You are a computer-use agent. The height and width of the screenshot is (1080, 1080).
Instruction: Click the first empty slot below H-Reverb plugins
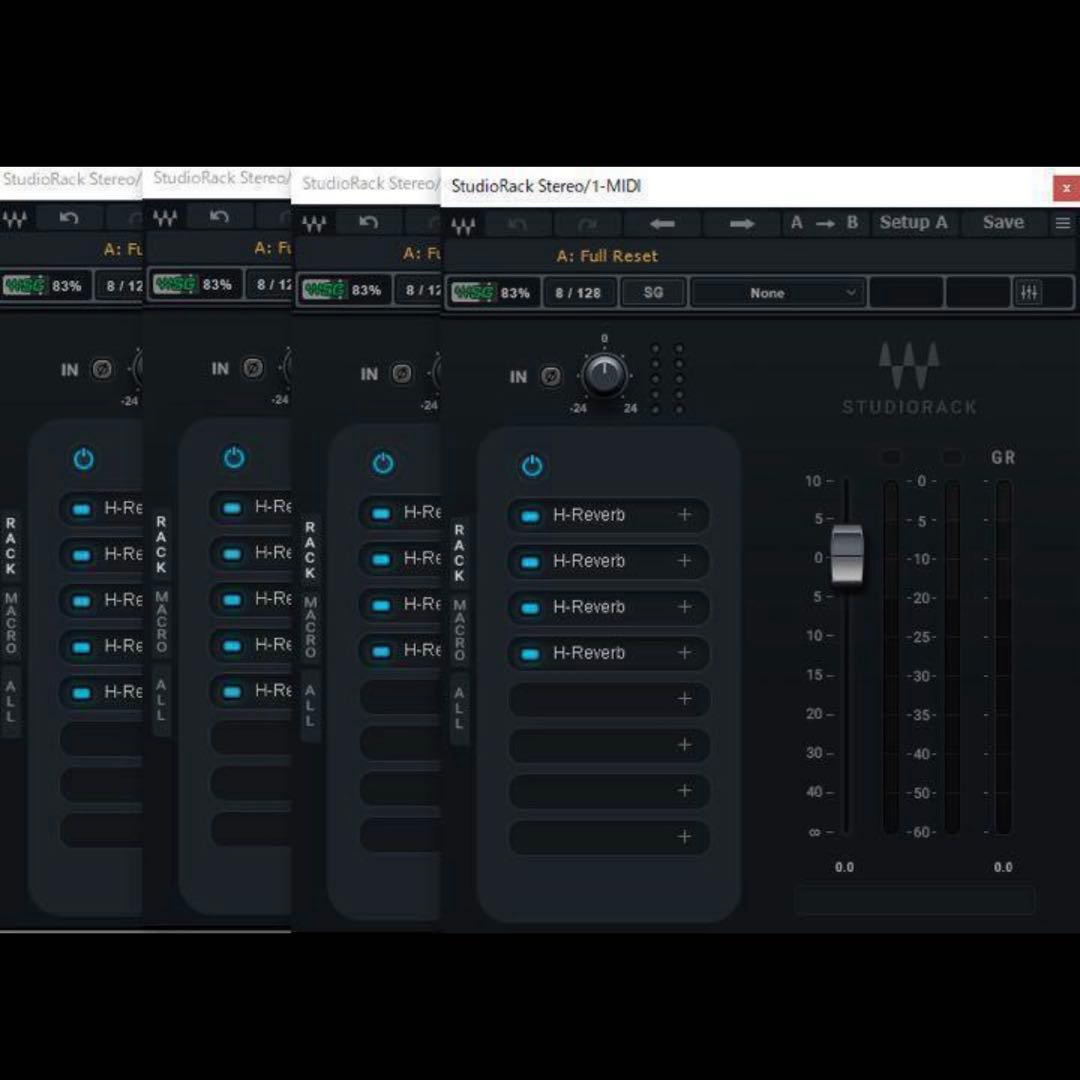coord(595,699)
